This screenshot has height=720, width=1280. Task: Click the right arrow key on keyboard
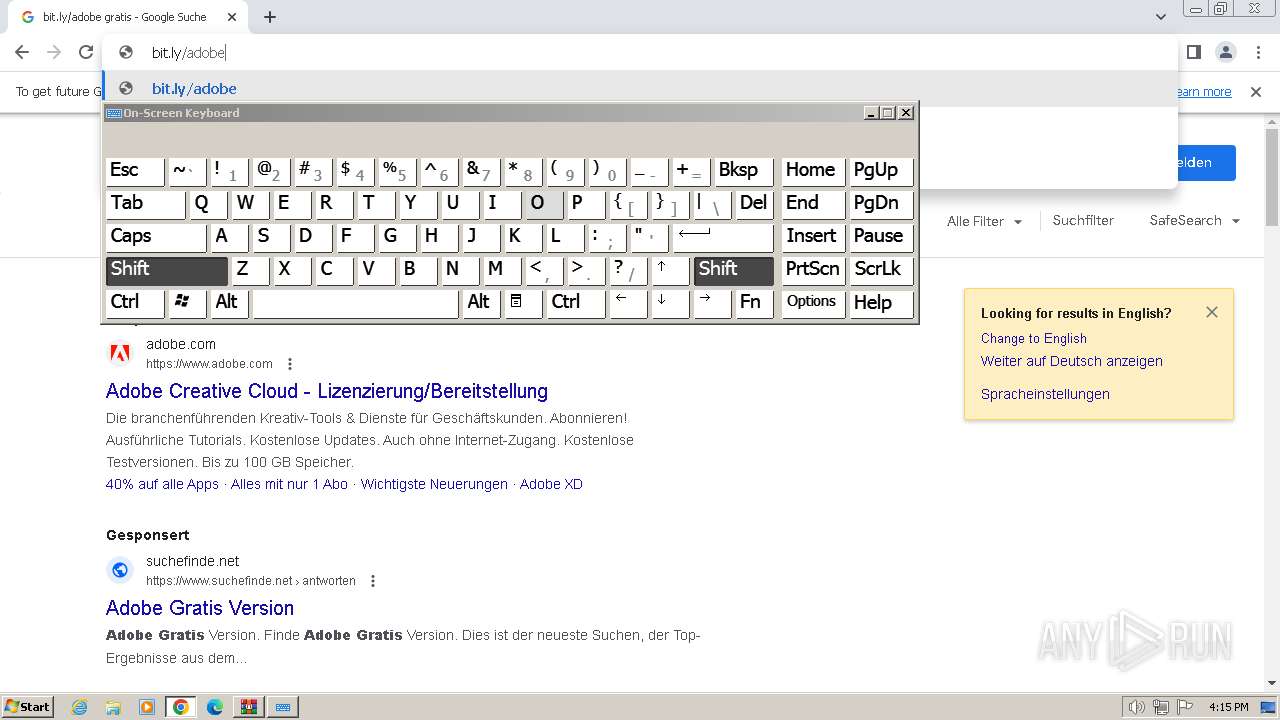pyautogui.click(x=712, y=303)
